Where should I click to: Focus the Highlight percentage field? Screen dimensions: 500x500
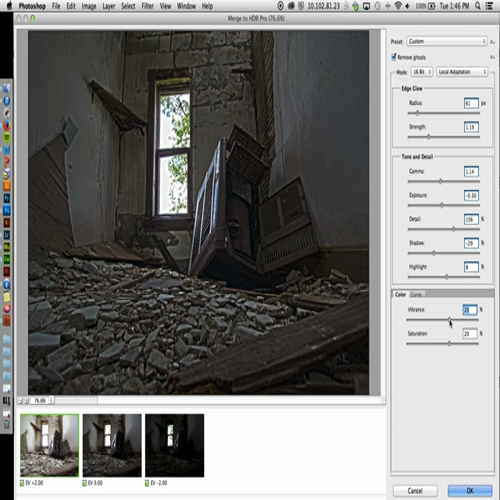click(x=471, y=267)
